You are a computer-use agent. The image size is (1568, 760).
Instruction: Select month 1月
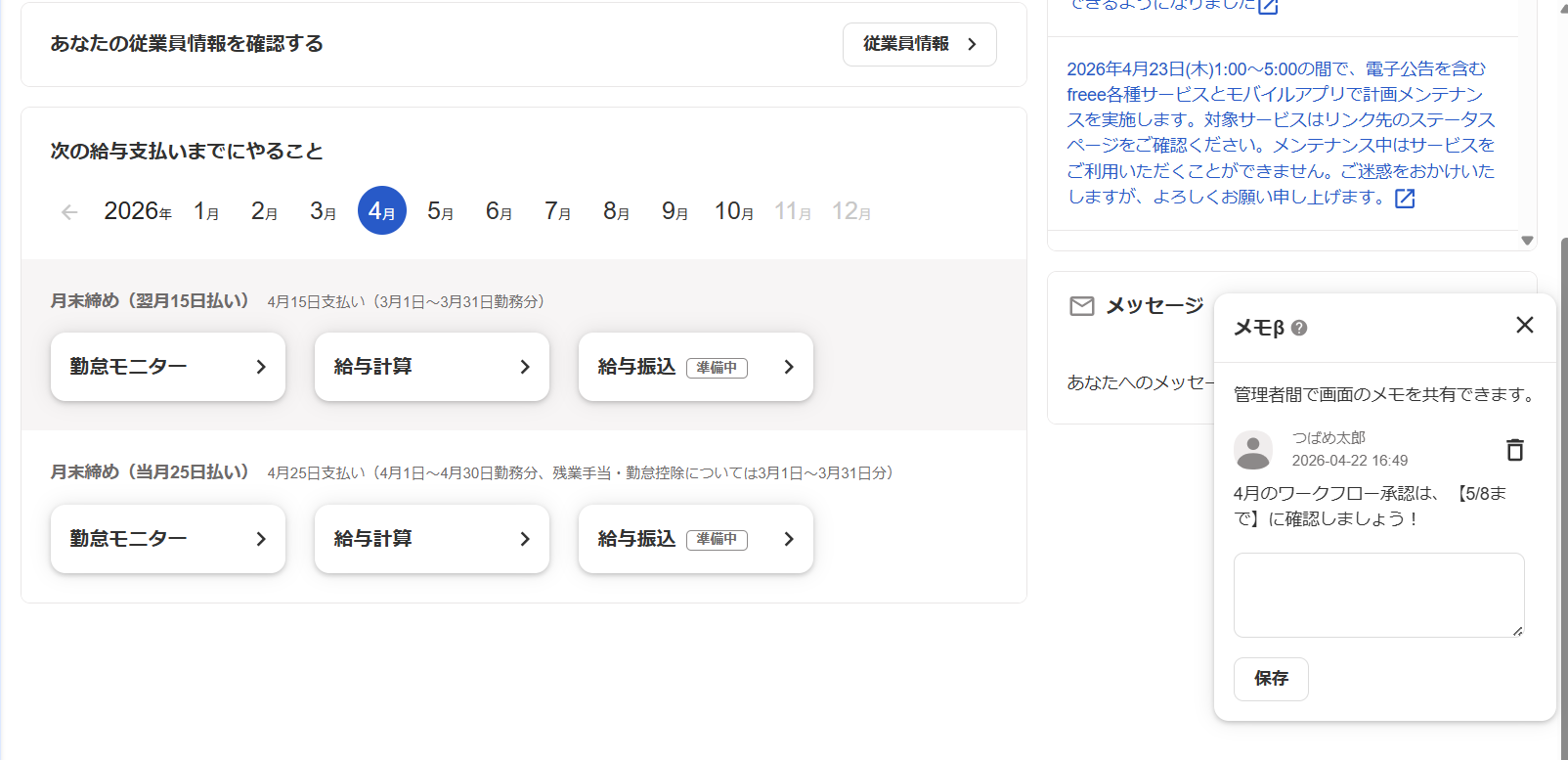point(206,211)
